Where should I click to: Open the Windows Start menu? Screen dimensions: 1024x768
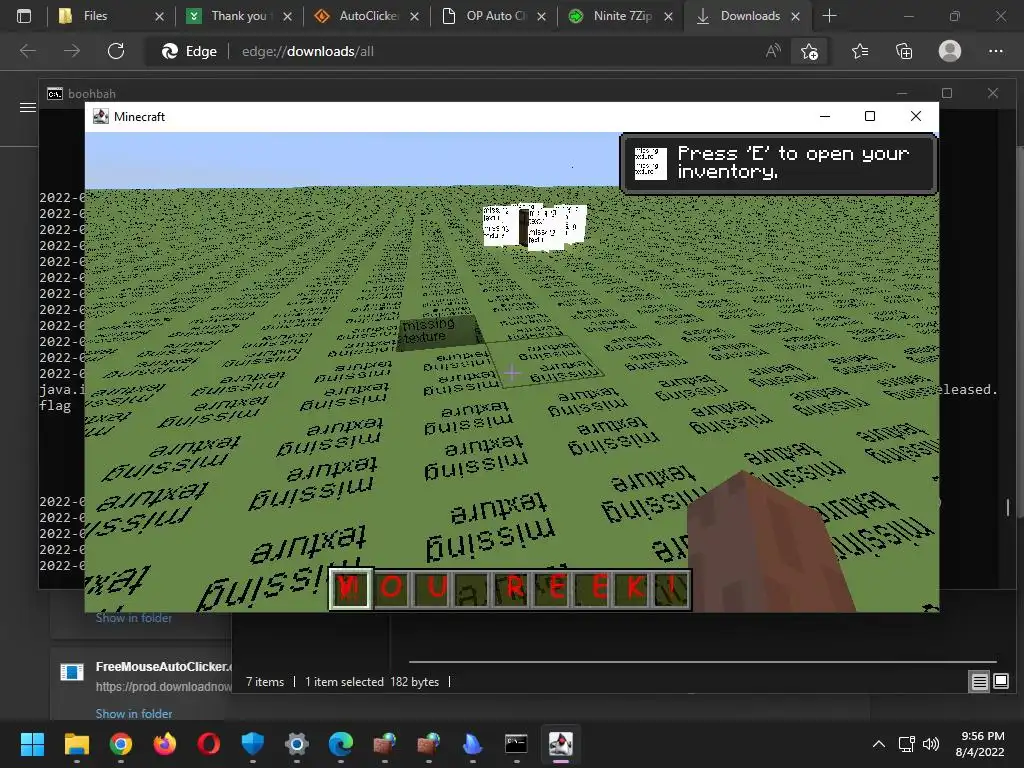coord(32,744)
